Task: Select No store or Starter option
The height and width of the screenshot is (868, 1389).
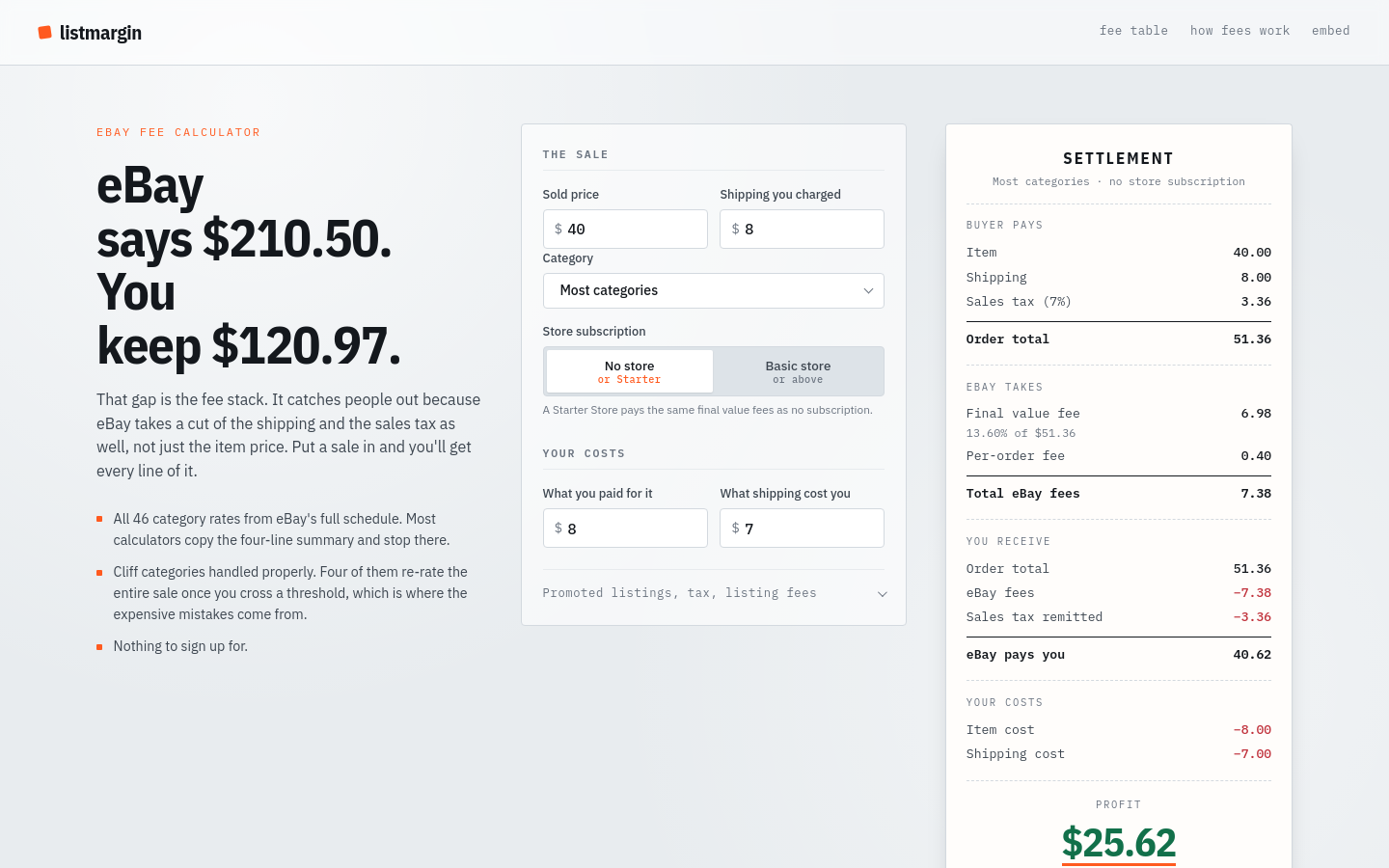Action: (x=629, y=371)
